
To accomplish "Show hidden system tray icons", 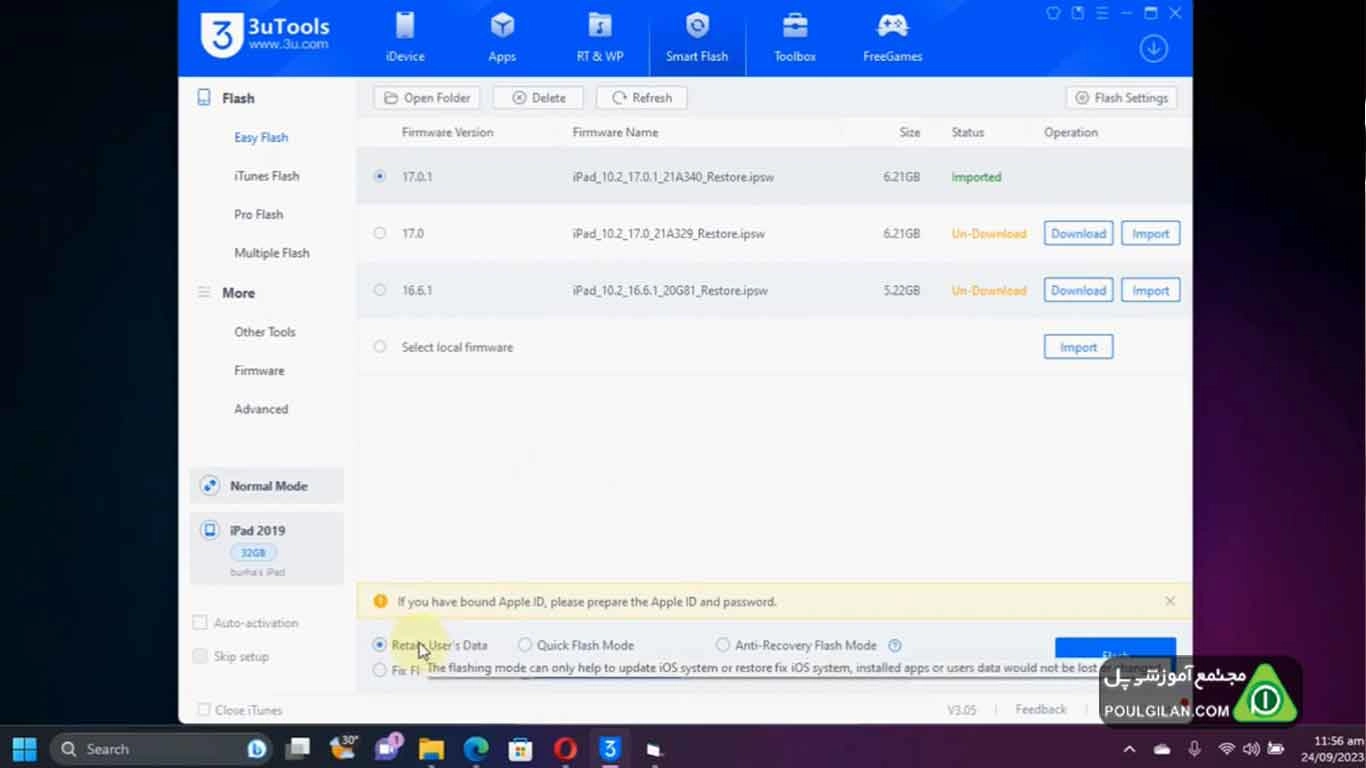I will pyautogui.click(x=1129, y=749).
